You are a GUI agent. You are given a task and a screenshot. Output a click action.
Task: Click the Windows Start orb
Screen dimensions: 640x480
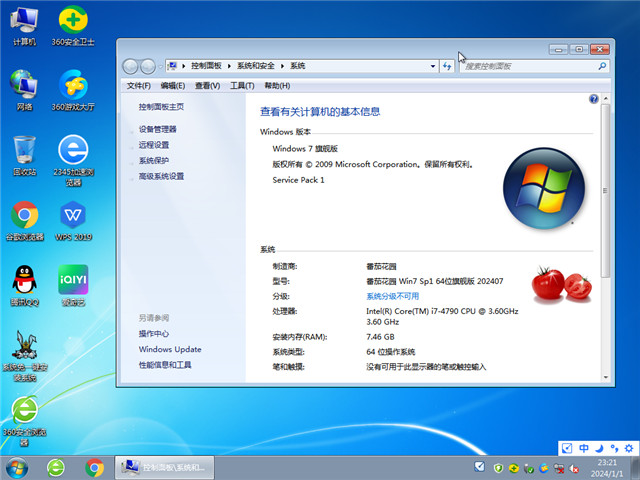[x=17, y=468]
